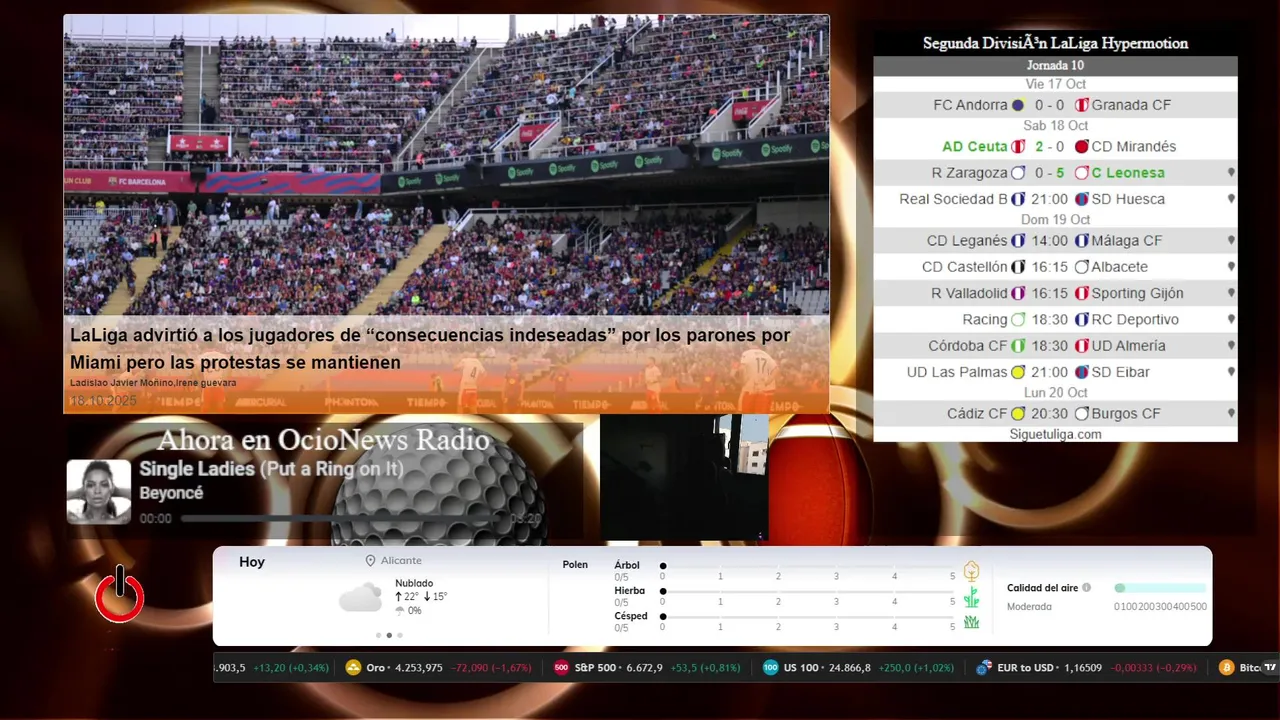Click the 'Calidad del aire' label

click(x=1042, y=588)
